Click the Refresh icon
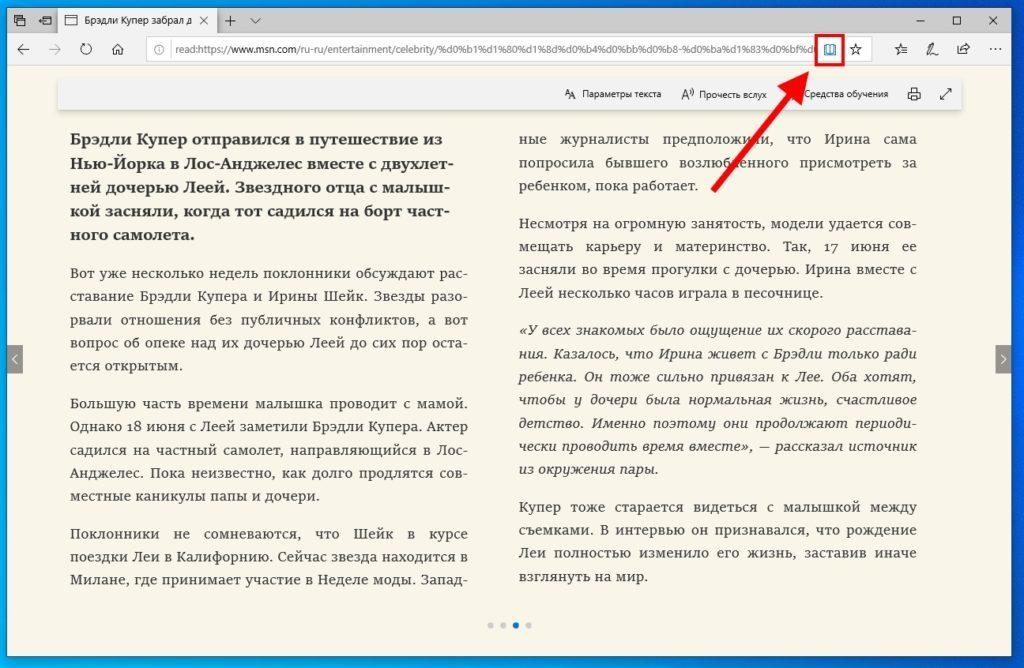The width and height of the screenshot is (1024, 668). click(86, 49)
